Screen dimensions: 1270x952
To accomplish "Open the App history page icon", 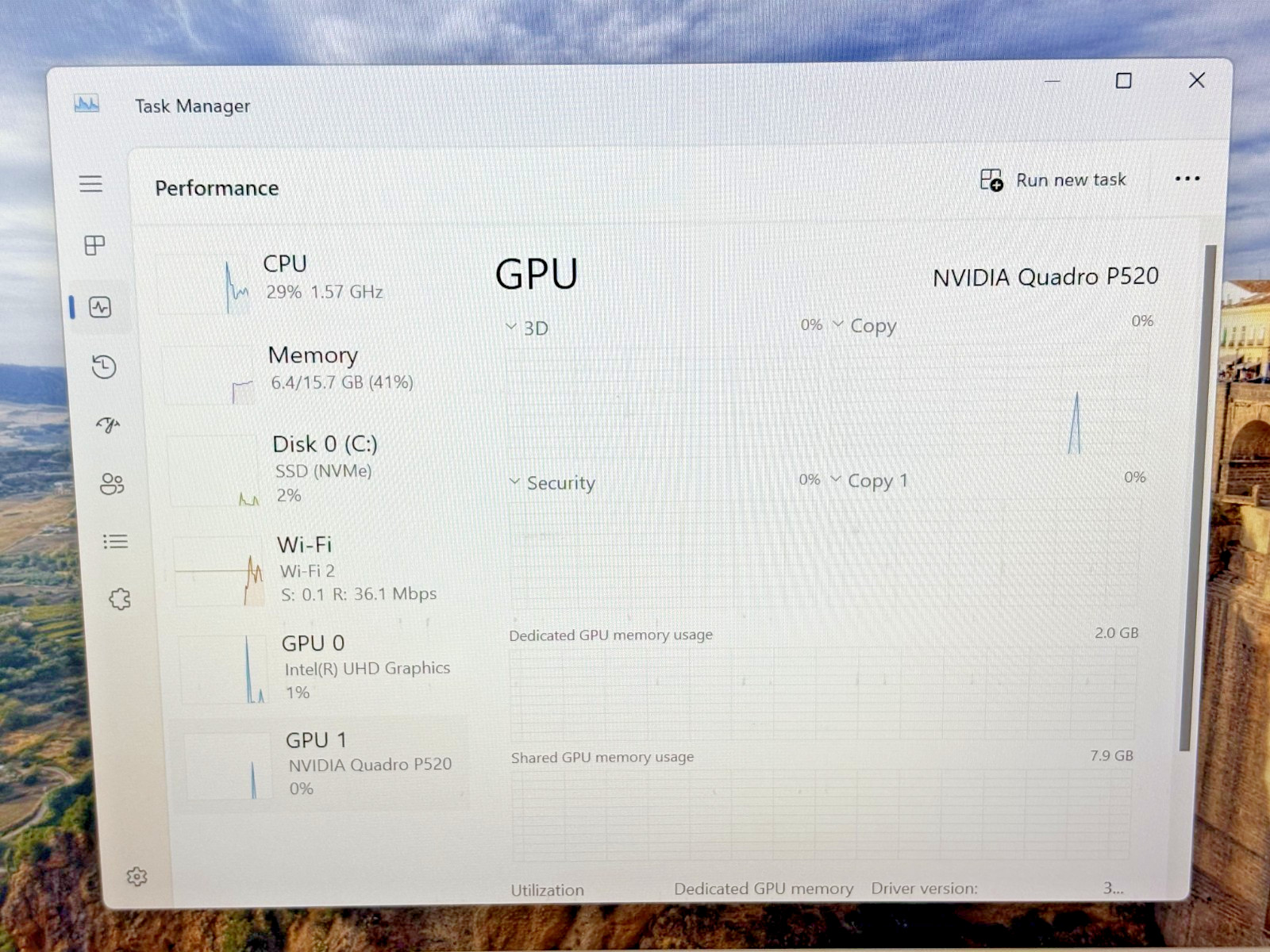I will [x=104, y=367].
